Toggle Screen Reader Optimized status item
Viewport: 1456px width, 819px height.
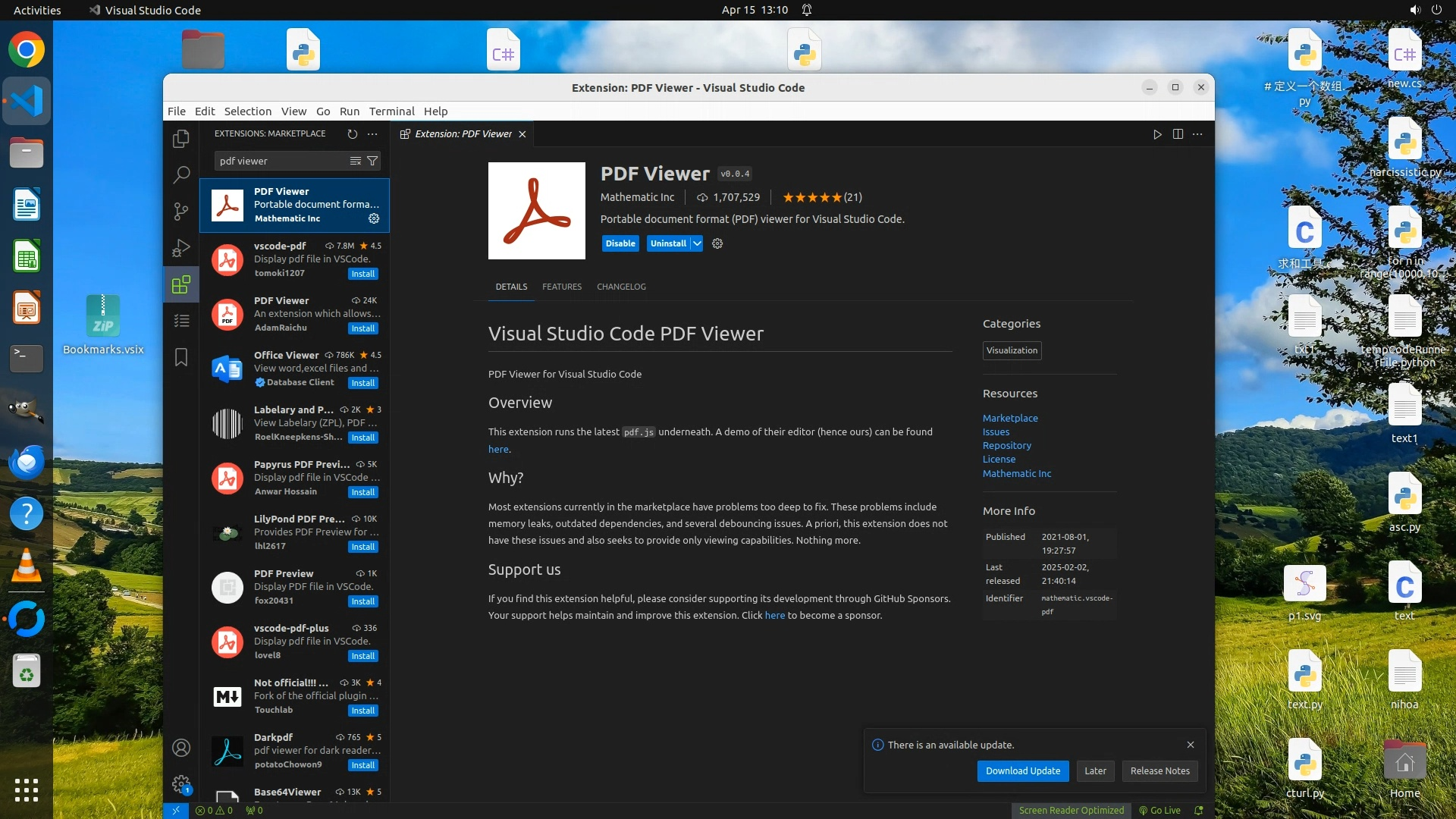pos(1071,810)
